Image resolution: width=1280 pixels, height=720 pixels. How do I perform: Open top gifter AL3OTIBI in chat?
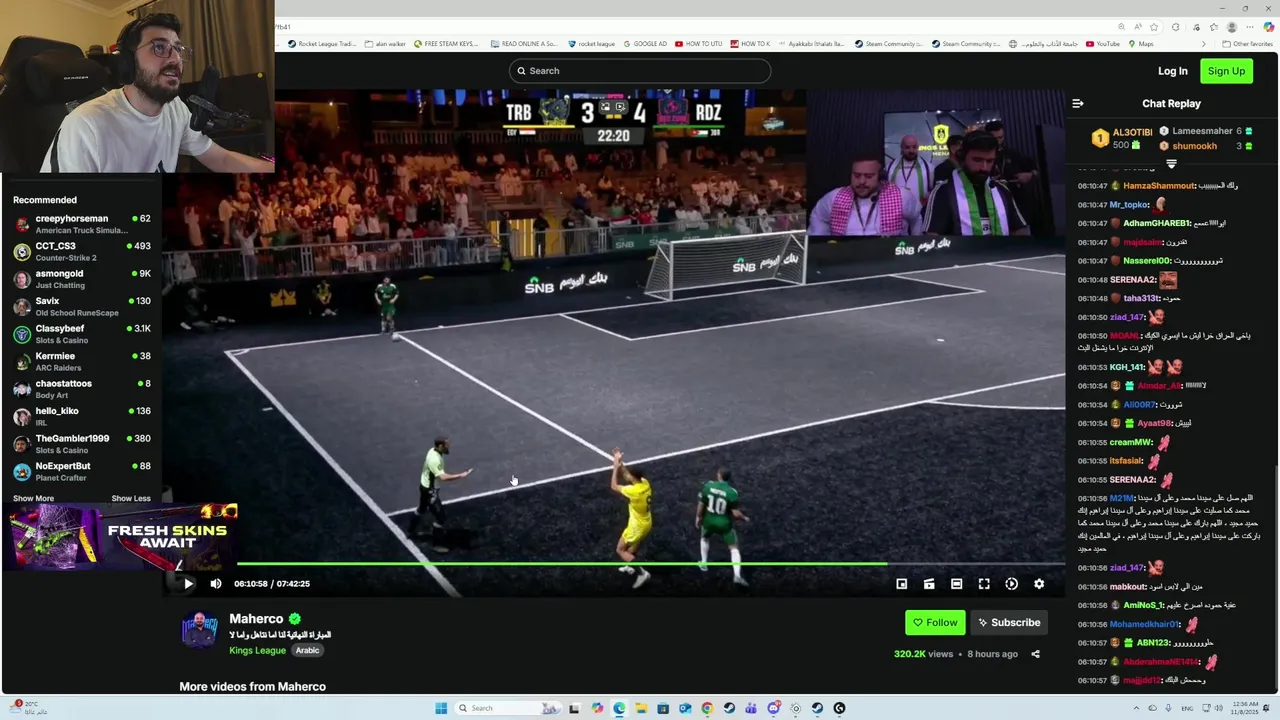pyautogui.click(x=1122, y=138)
